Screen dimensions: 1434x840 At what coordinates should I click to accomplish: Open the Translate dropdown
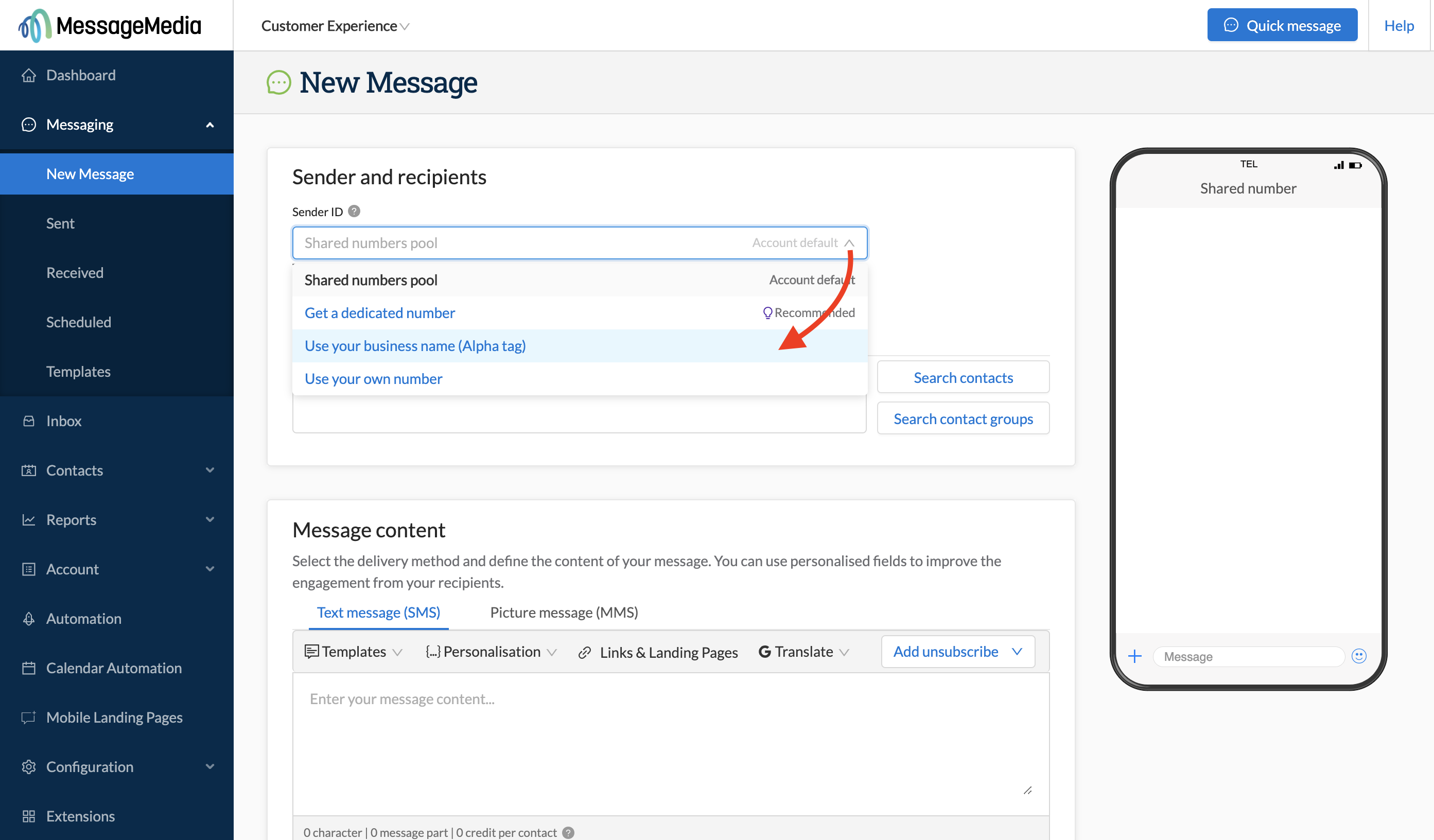point(803,652)
